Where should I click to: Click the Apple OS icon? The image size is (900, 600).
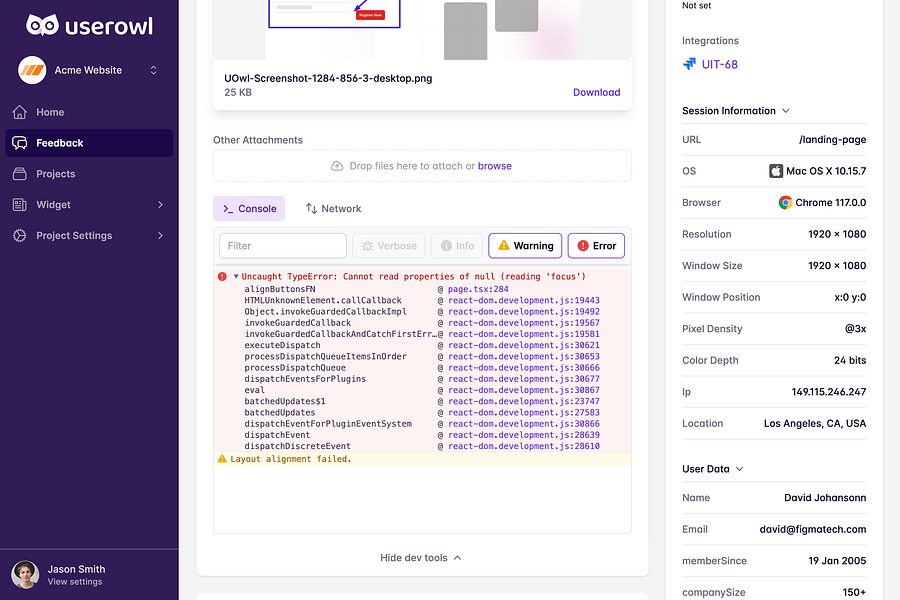click(x=775, y=171)
